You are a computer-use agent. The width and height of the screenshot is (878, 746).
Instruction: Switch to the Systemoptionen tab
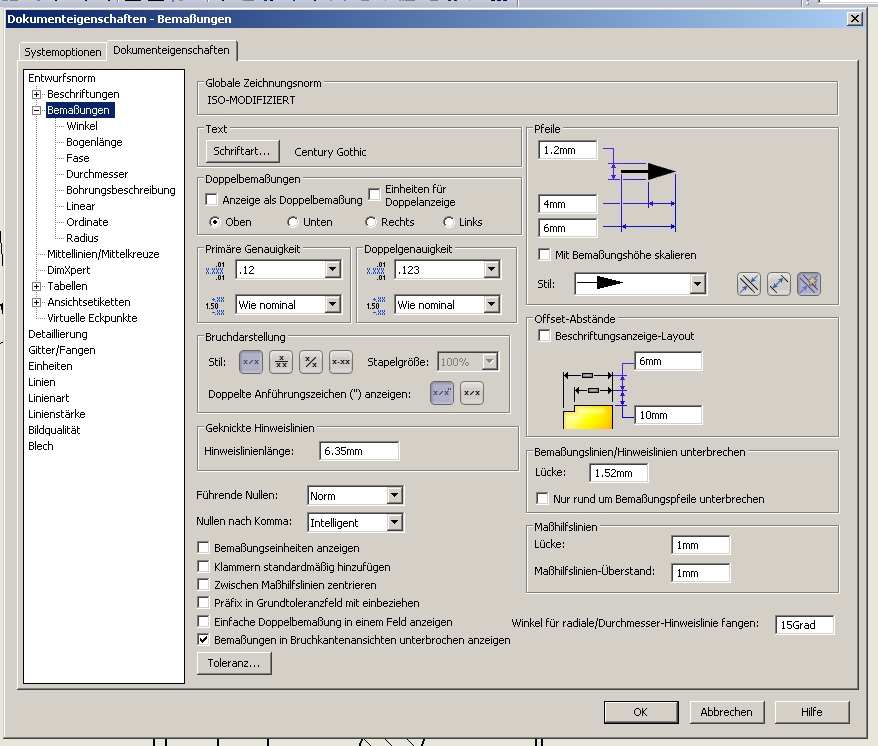(63, 52)
